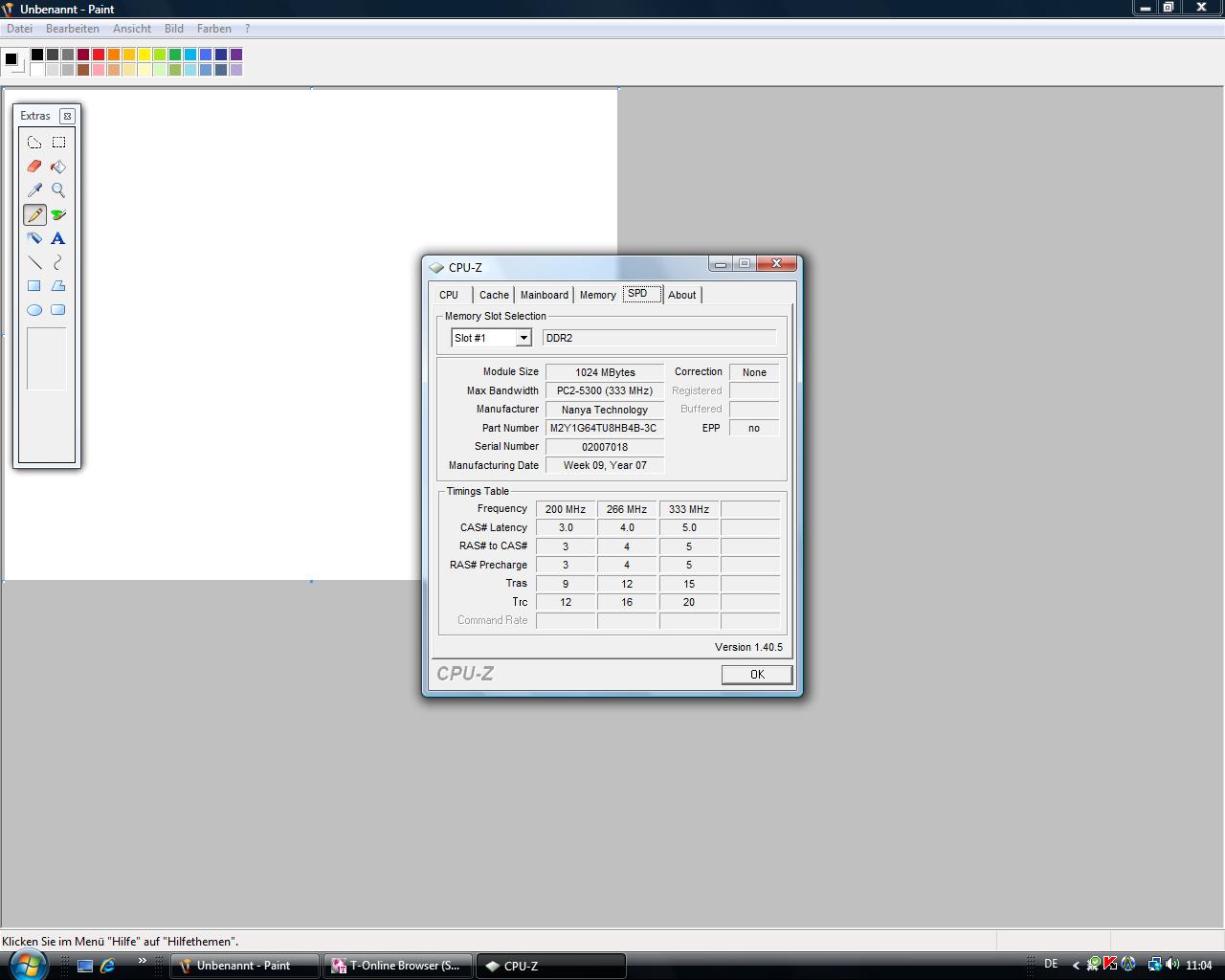The width and height of the screenshot is (1225, 980).
Task: Choose the Airbrush spray tool
Action: (34, 238)
